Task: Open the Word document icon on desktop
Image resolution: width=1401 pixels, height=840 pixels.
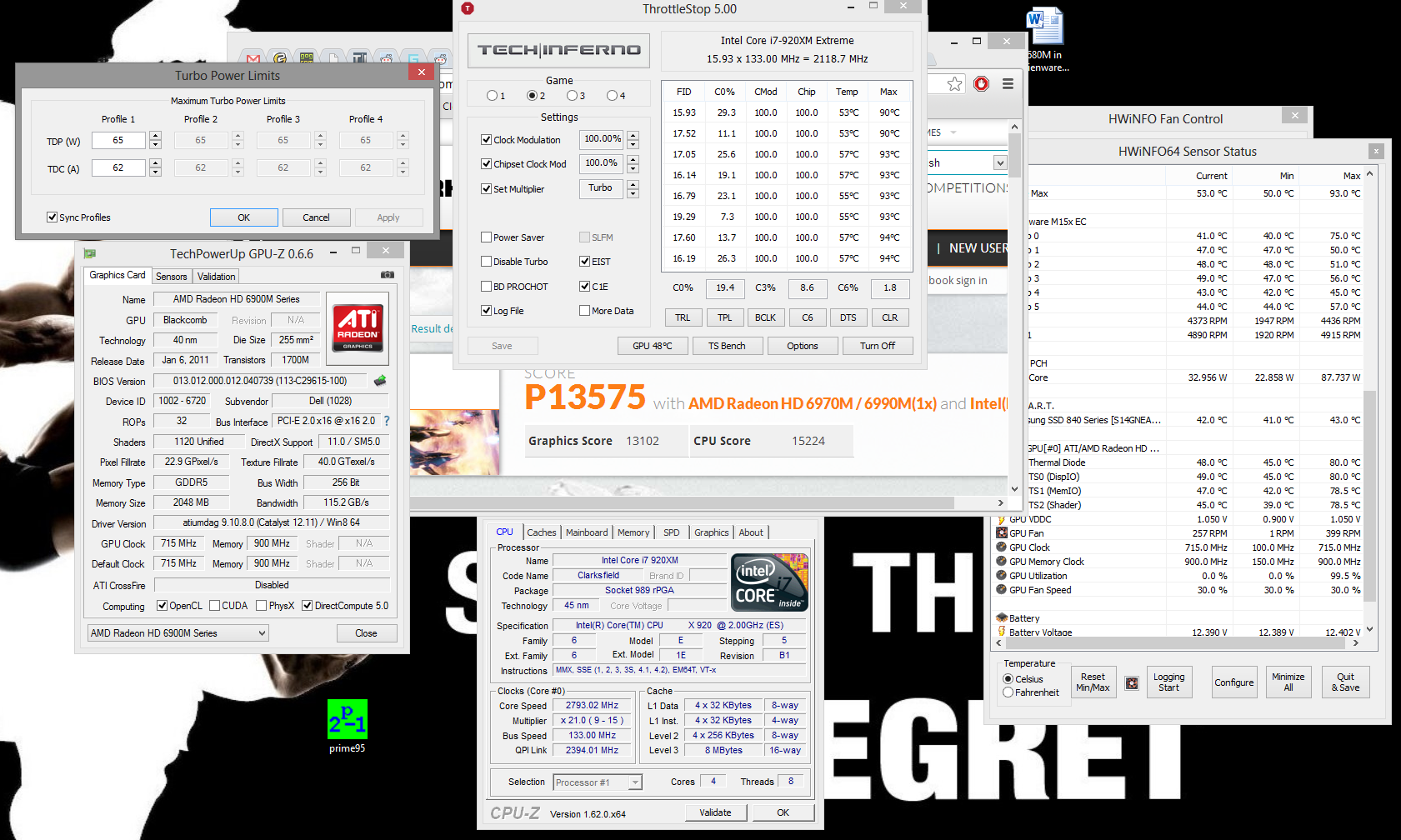Action: pyautogui.click(x=1045, y=26)
